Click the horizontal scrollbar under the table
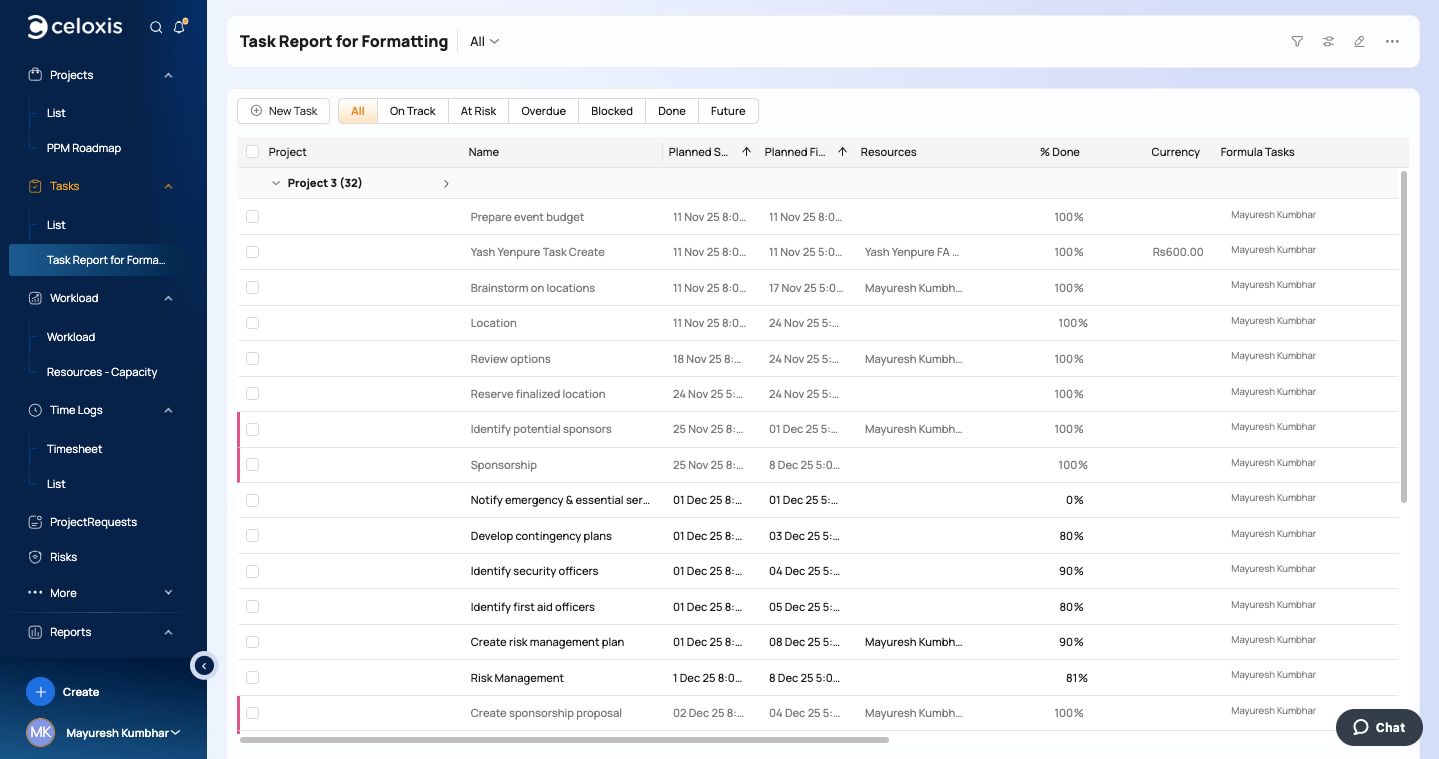The image size is (1439, 759). click(x=564, y=740)
